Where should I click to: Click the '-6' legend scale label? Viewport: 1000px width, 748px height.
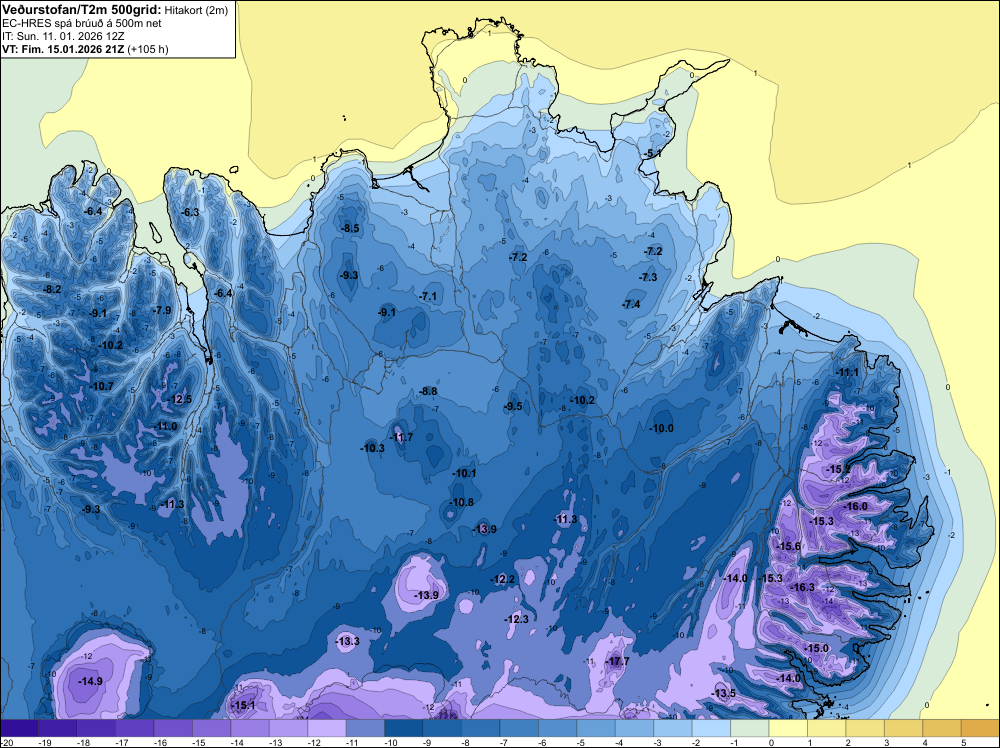click(x=544, y=742)
